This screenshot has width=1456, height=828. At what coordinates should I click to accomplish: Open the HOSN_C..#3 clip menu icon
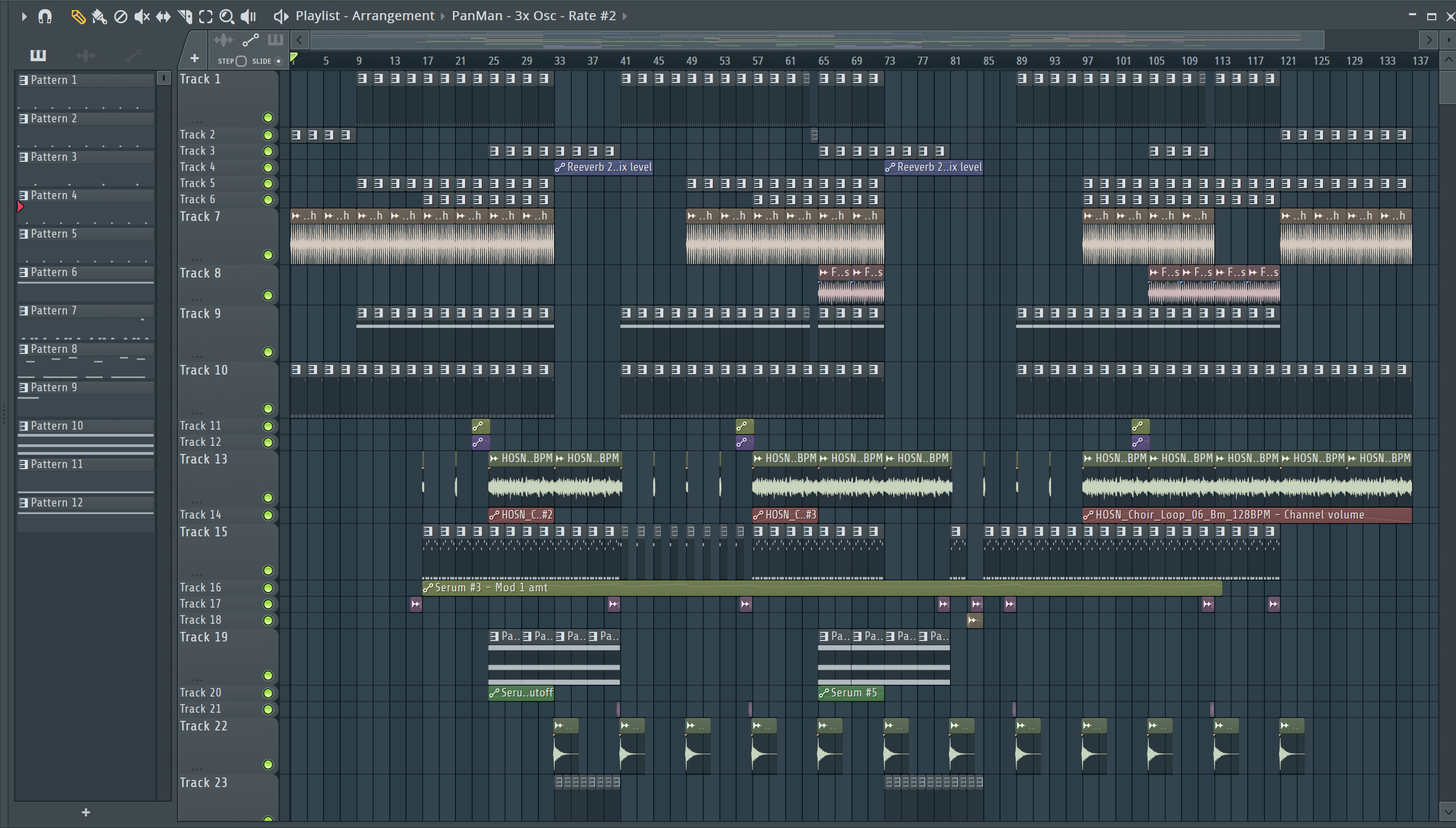(758, 515)
